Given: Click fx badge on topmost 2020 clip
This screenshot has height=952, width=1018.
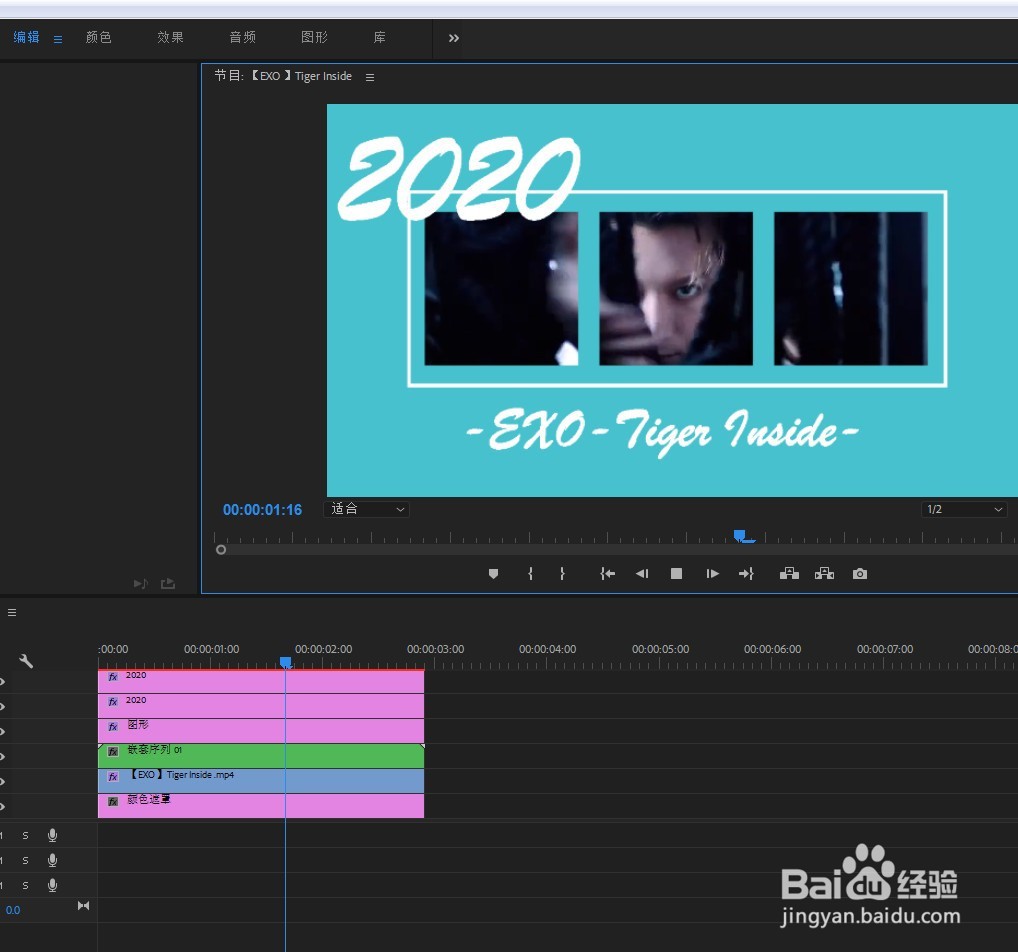Looking at the screenshot, I should coord(113,677).
